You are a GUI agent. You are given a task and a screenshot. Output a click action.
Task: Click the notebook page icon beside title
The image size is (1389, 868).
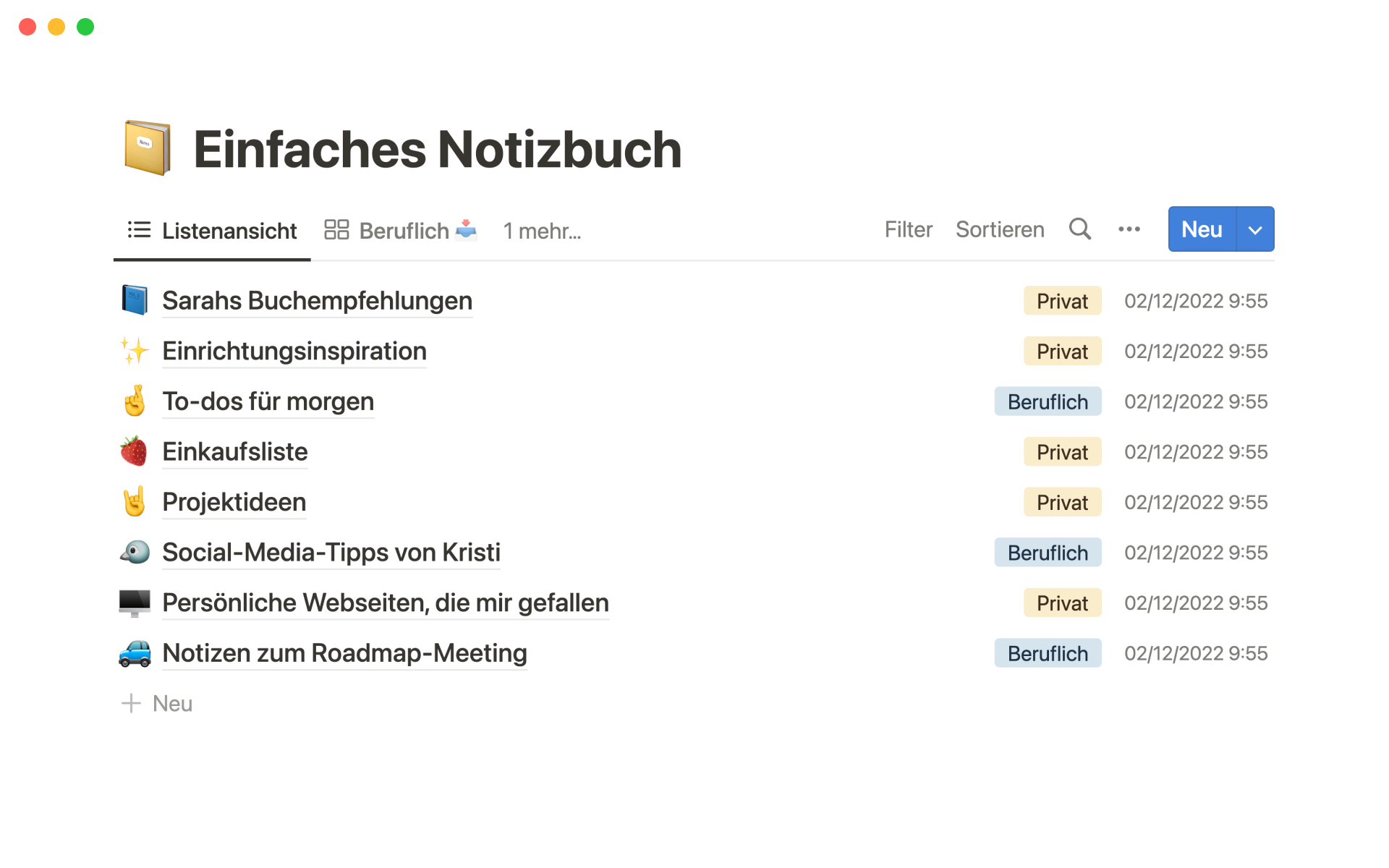coord(148,148)
